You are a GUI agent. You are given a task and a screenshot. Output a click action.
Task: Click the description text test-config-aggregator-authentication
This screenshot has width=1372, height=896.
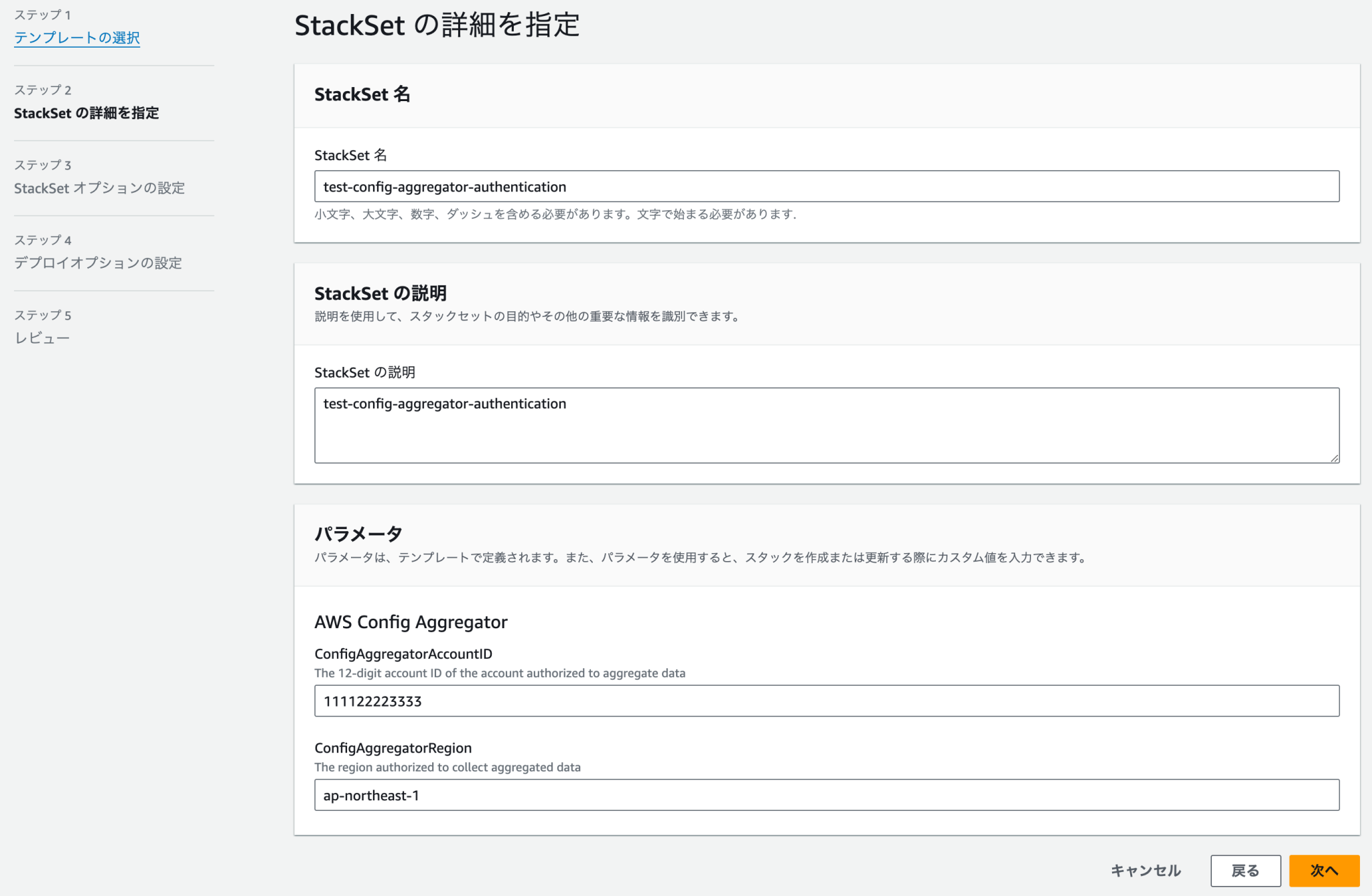tap(444, 403)
